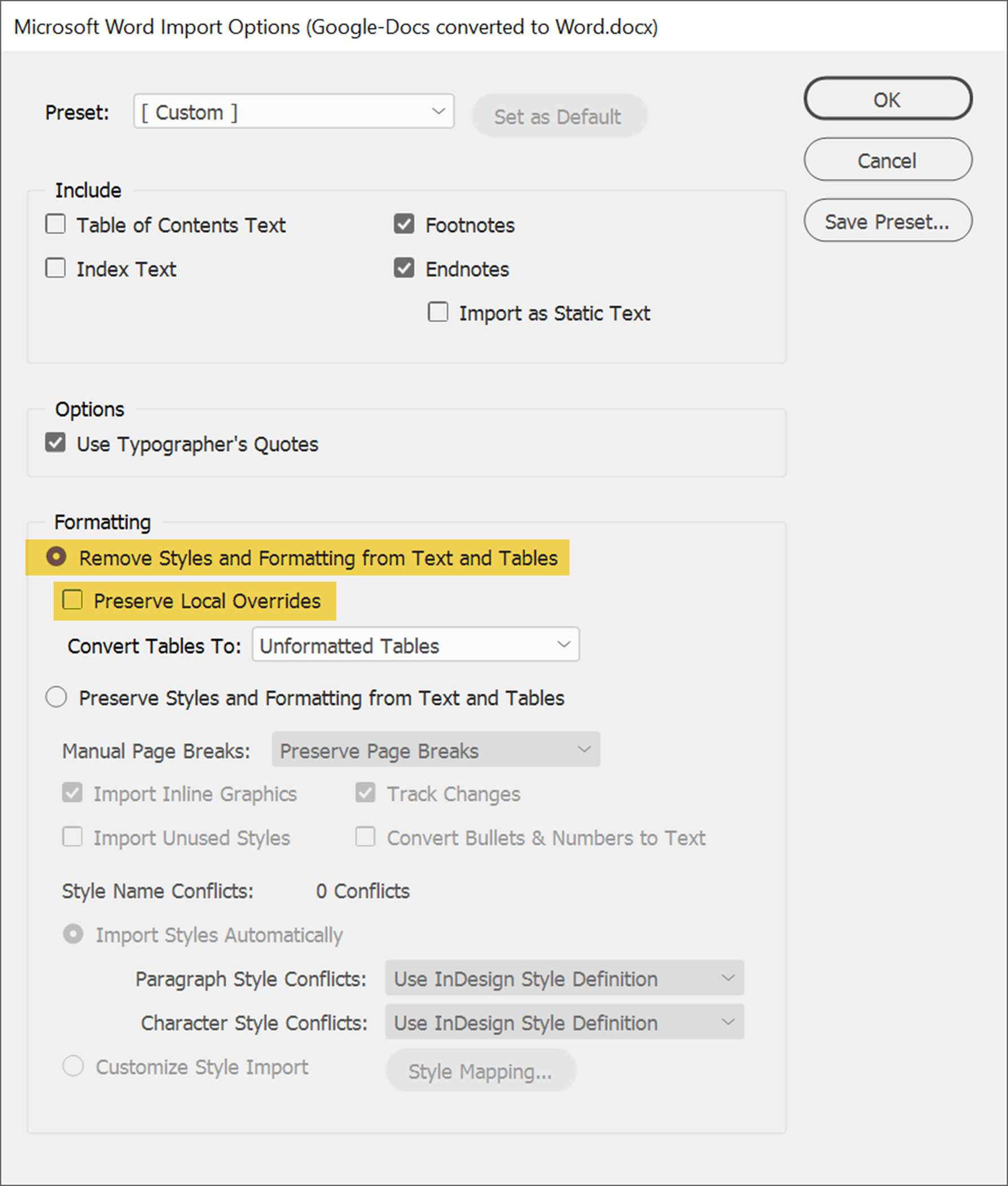
Task: Enable the Index Text checkbox
Action: [55, 268]
